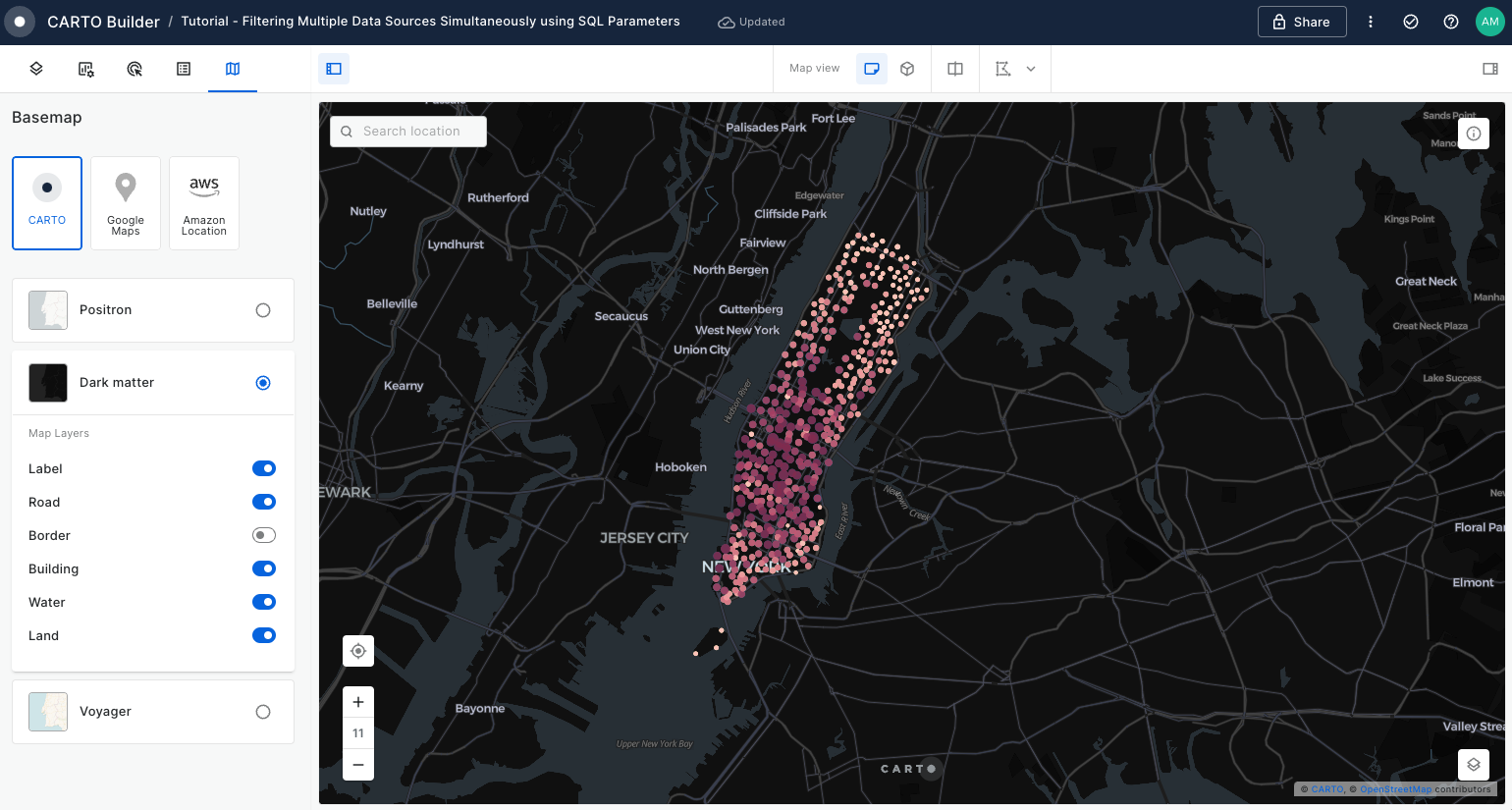Turn on the Border map layer
The width and height of the screenshot is (1512, 810).
coord(263,535)
